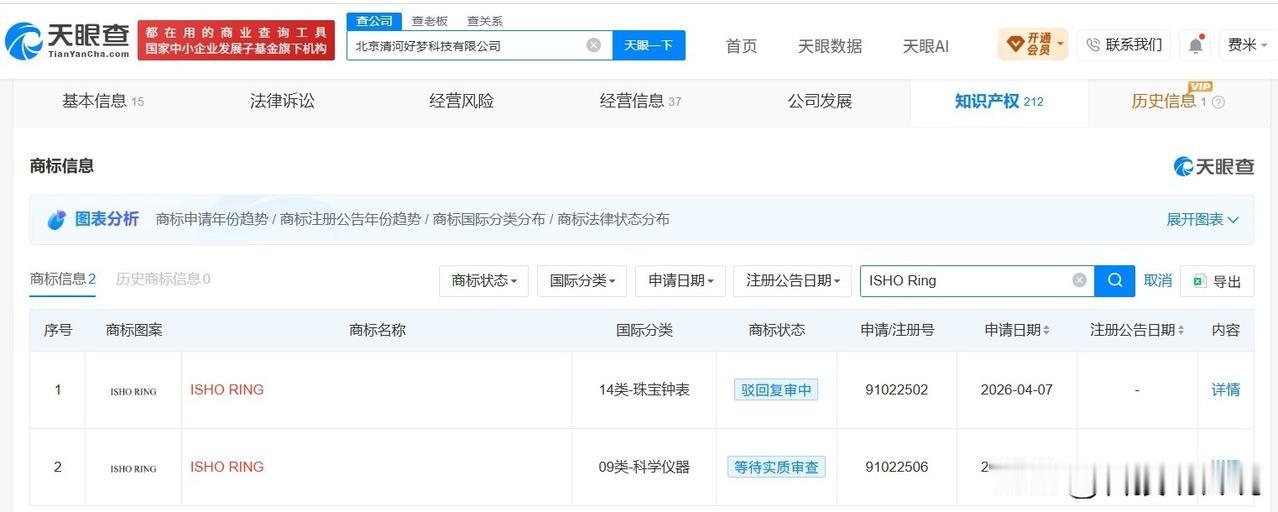Click the red 国家中小企业发展子基金 banner
The image size is (1278, 512).
(236, 40)
